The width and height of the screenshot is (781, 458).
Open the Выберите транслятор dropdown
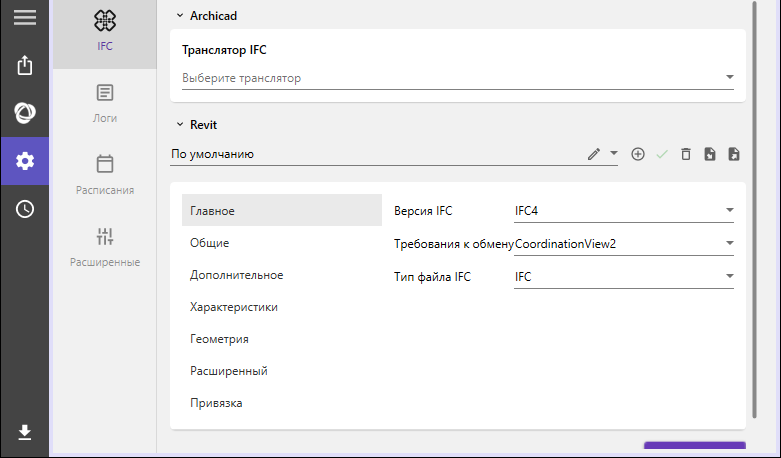point(458,78)
